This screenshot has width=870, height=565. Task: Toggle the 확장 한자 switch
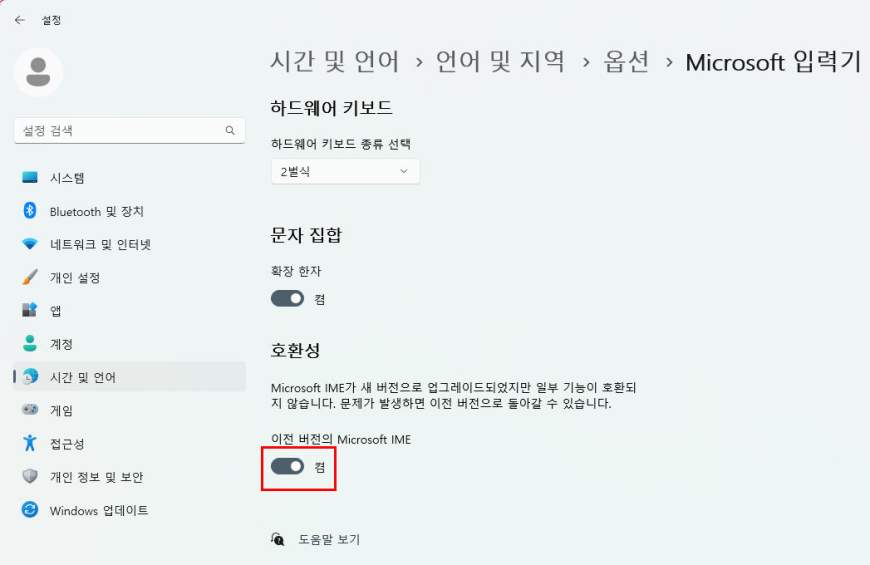[x=287, y=299]
